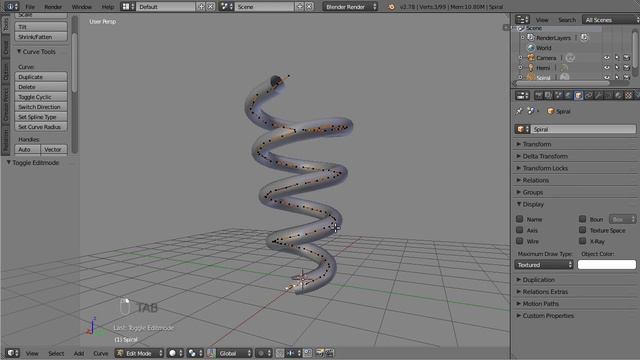Image resolution: width=640 pixels, height=360 pixels.
Task: Switch to Texture properties tab icon
Action: (629, 96)
